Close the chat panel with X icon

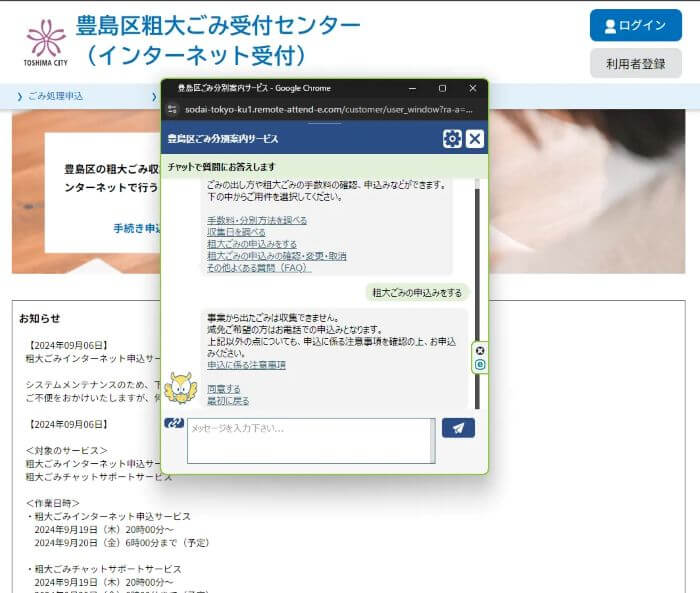pyautogui.click(x=475, y=139)
